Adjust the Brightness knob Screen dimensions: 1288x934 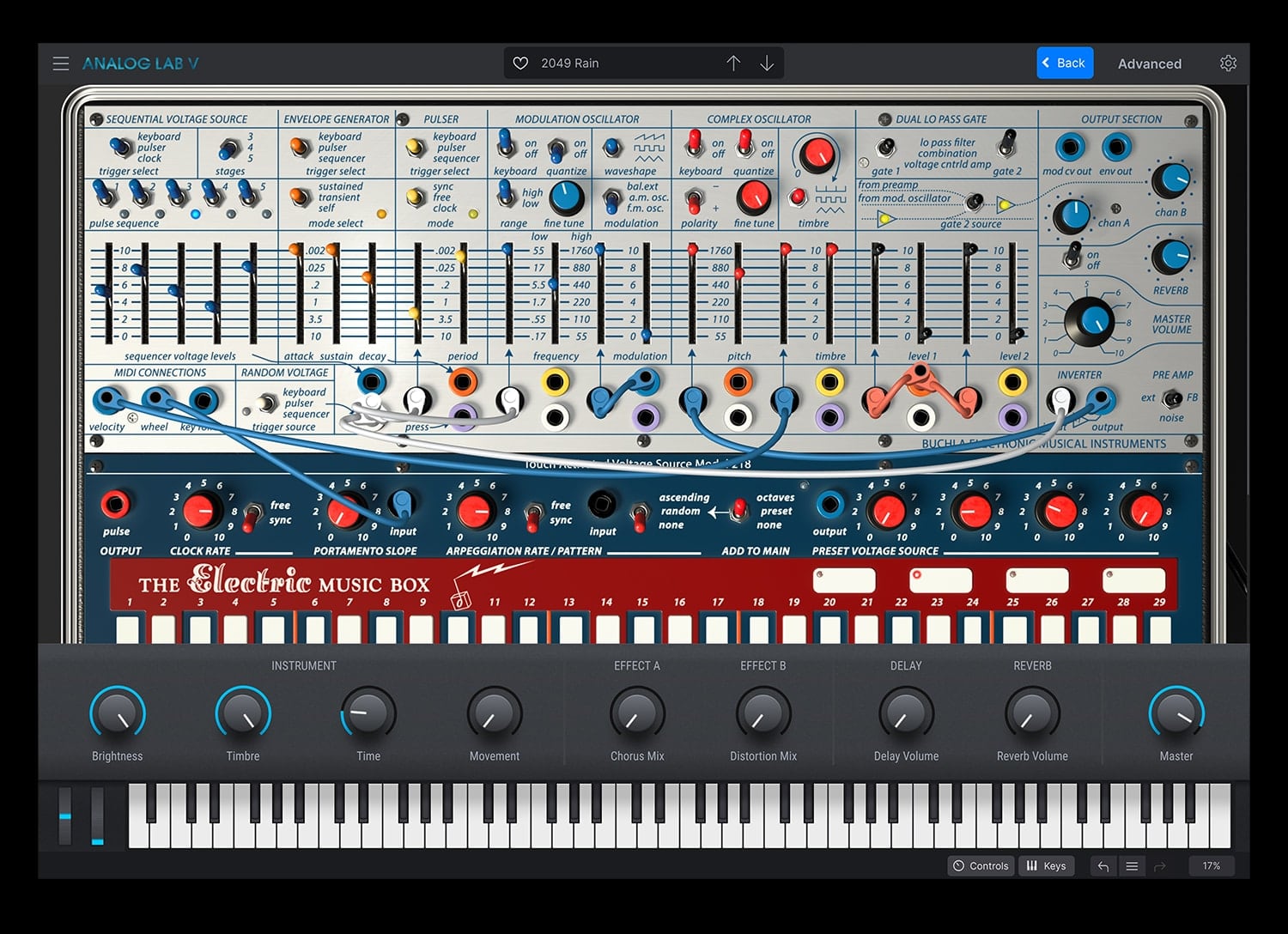[x=118, y=713]
